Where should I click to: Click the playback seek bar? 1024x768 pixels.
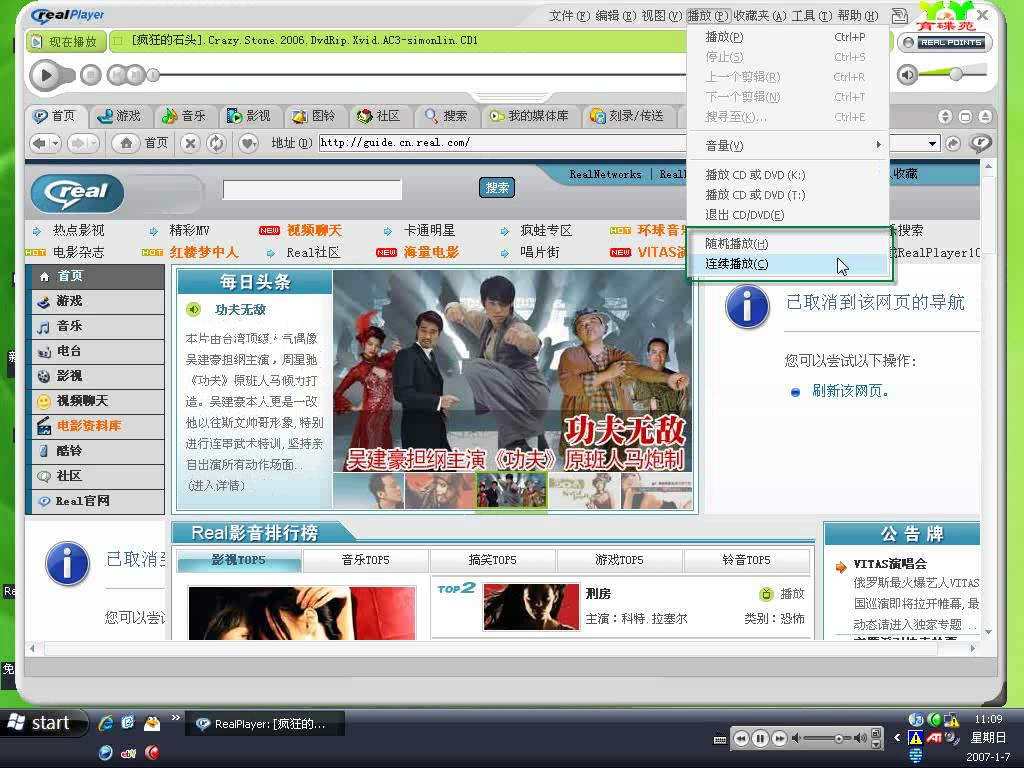(418, 75)
